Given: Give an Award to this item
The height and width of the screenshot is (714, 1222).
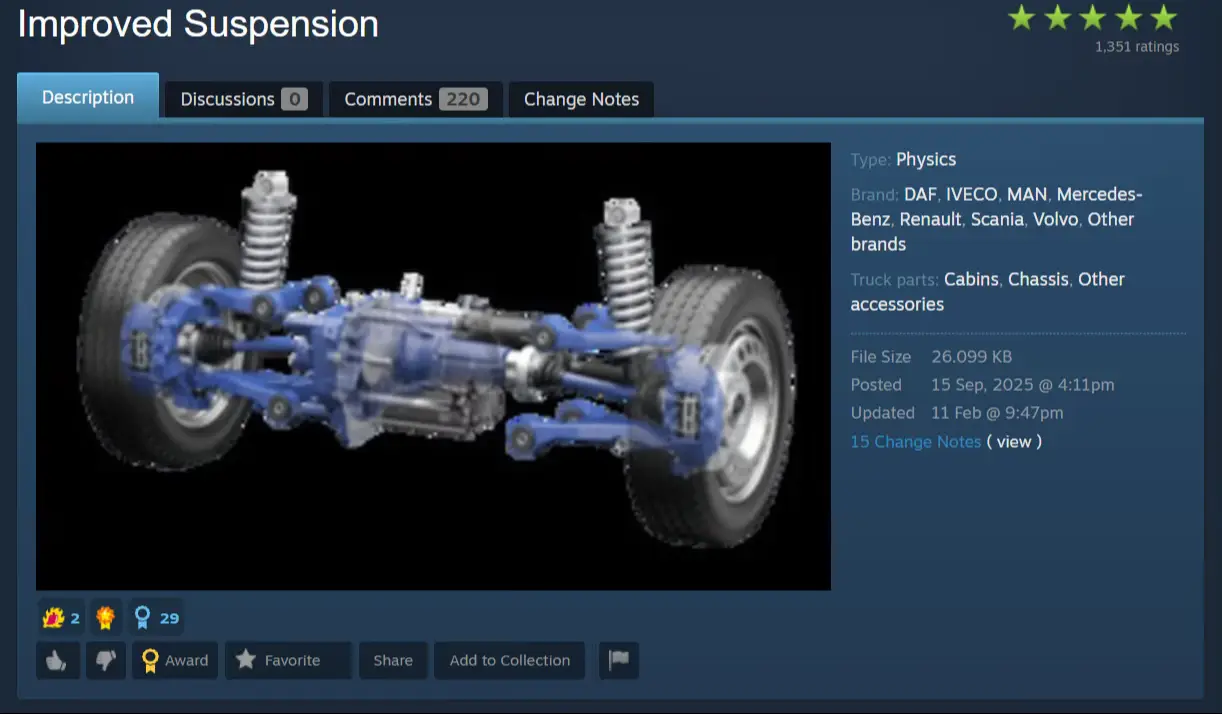Looking at the screenshot, I should tap(175, 660).
